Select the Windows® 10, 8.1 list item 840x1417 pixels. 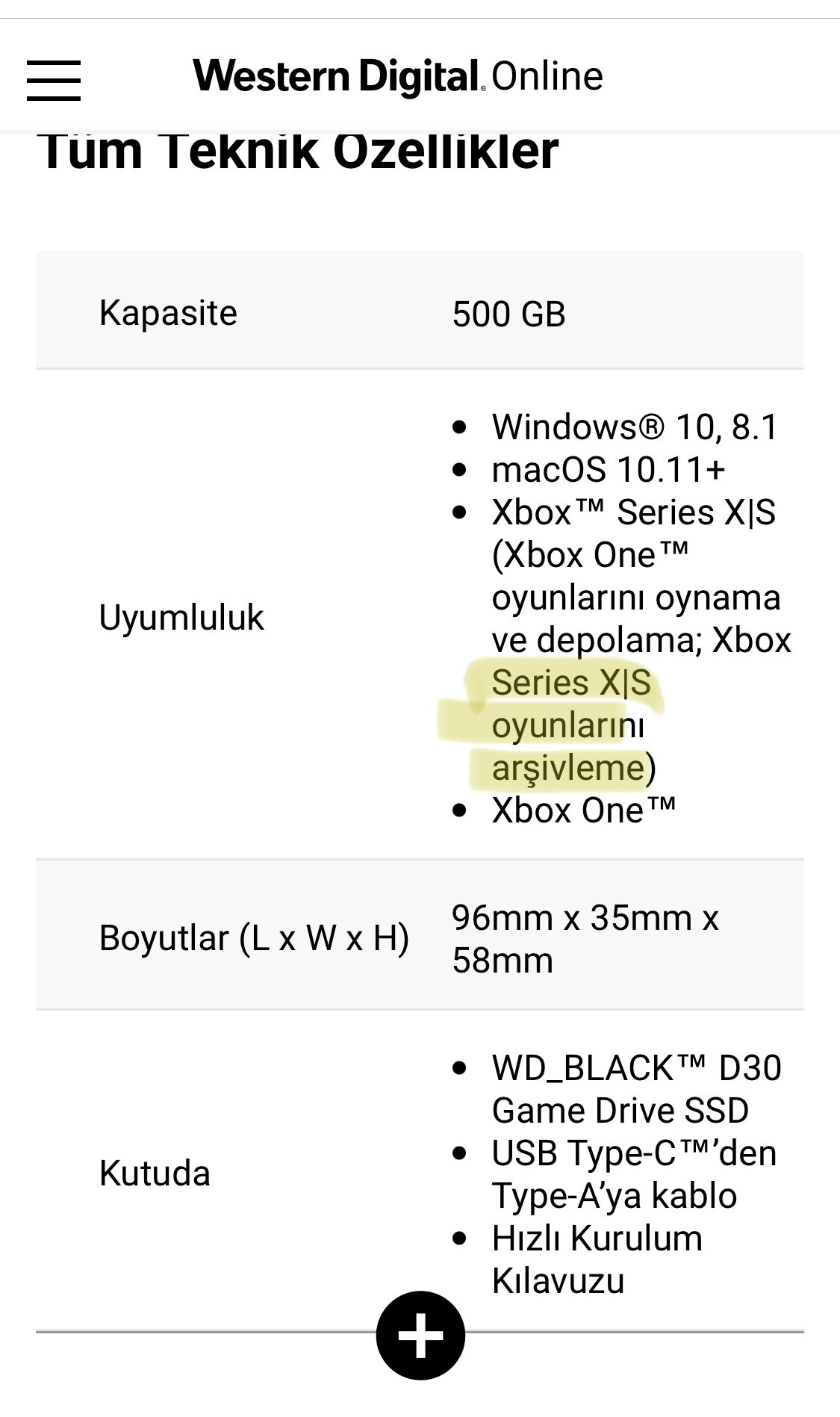click(x=635, y=427)
